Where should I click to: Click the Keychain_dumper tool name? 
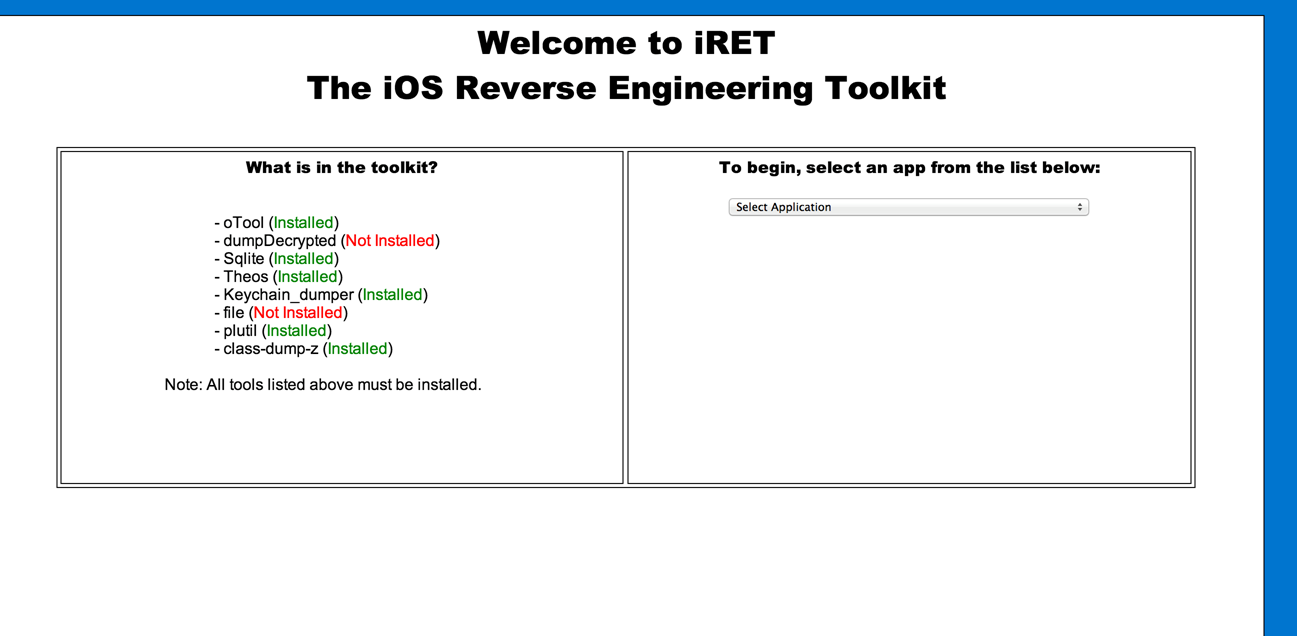point(288,295)
